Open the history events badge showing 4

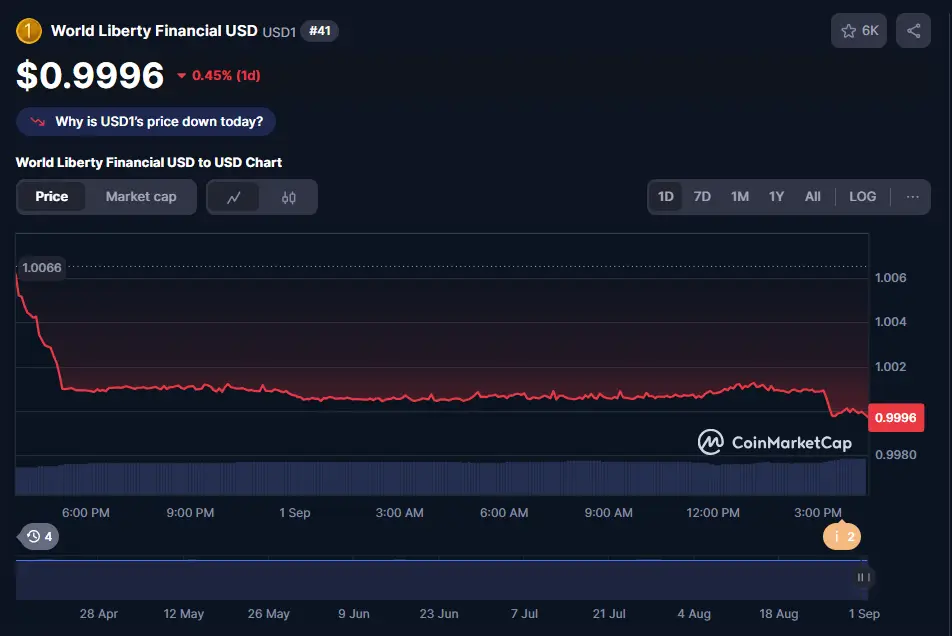39,537
